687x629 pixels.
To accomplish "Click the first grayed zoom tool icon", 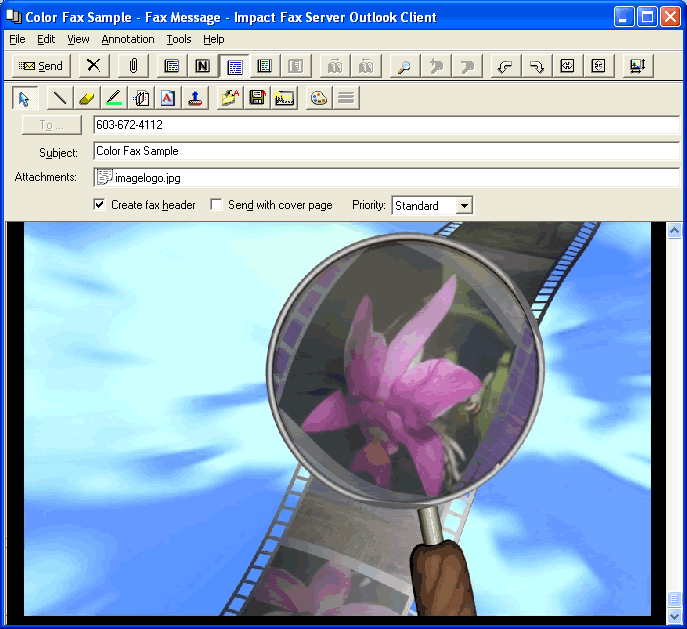I will point(436,66).
